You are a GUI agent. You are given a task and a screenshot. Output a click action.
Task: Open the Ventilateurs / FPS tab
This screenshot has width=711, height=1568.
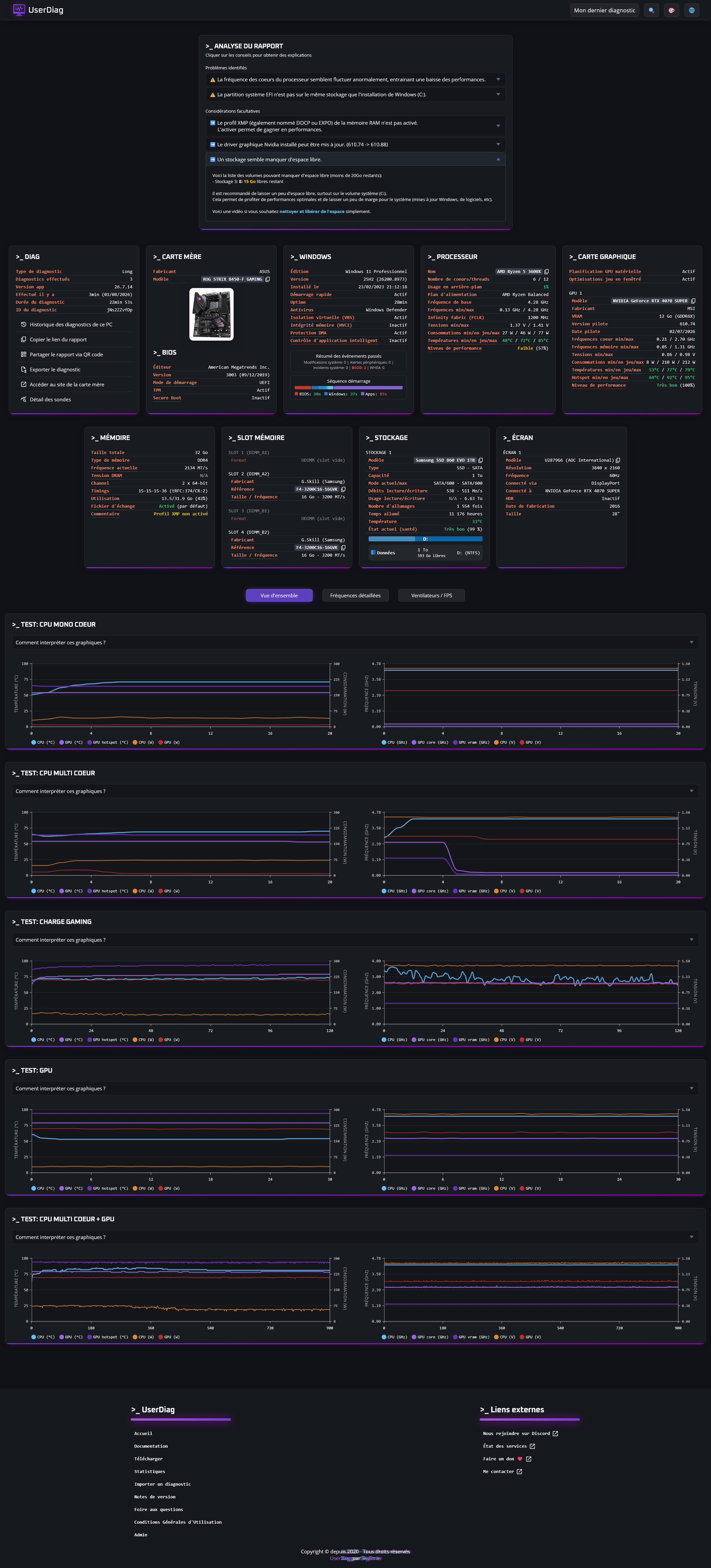point(432,595)
